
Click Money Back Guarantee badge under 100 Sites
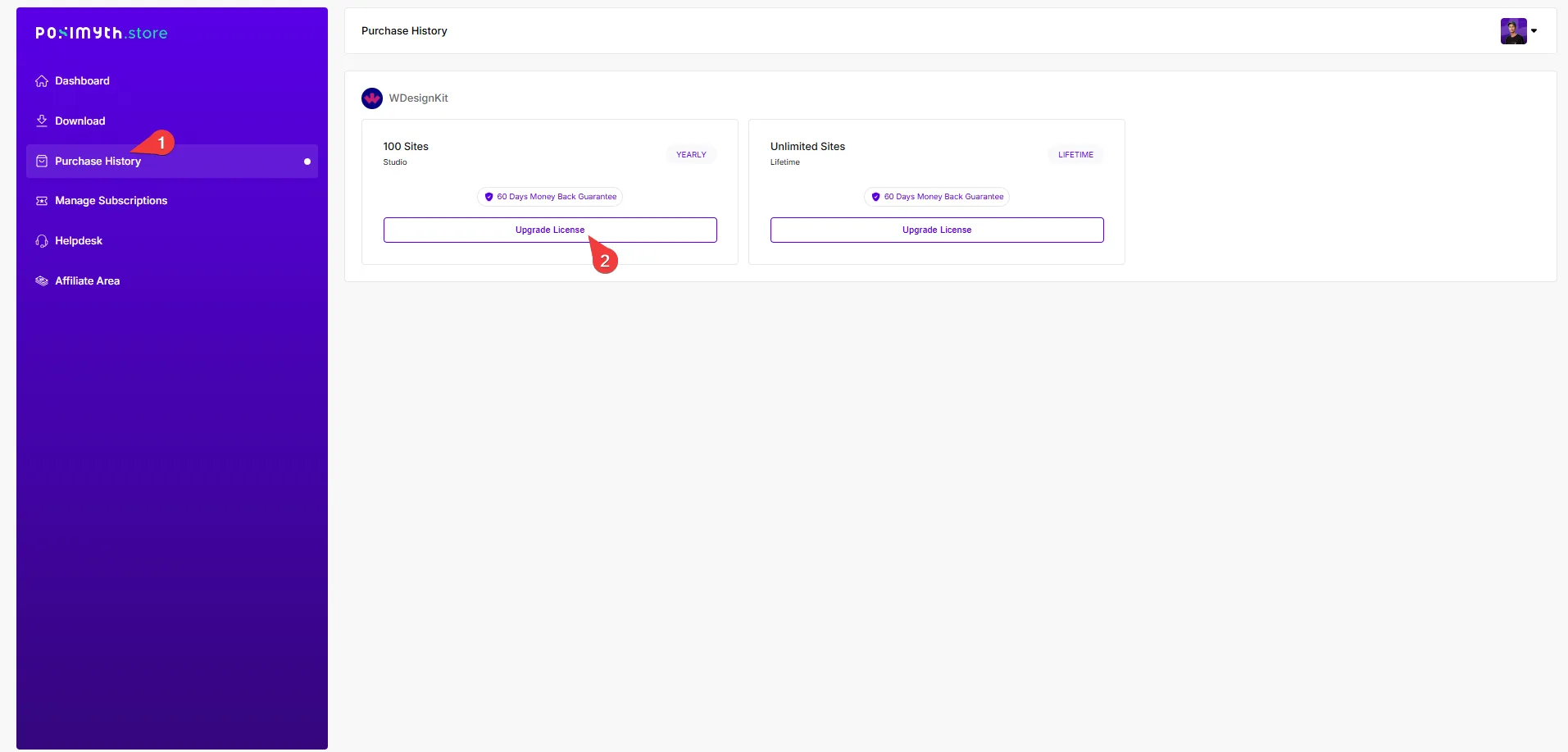point(550,197)
